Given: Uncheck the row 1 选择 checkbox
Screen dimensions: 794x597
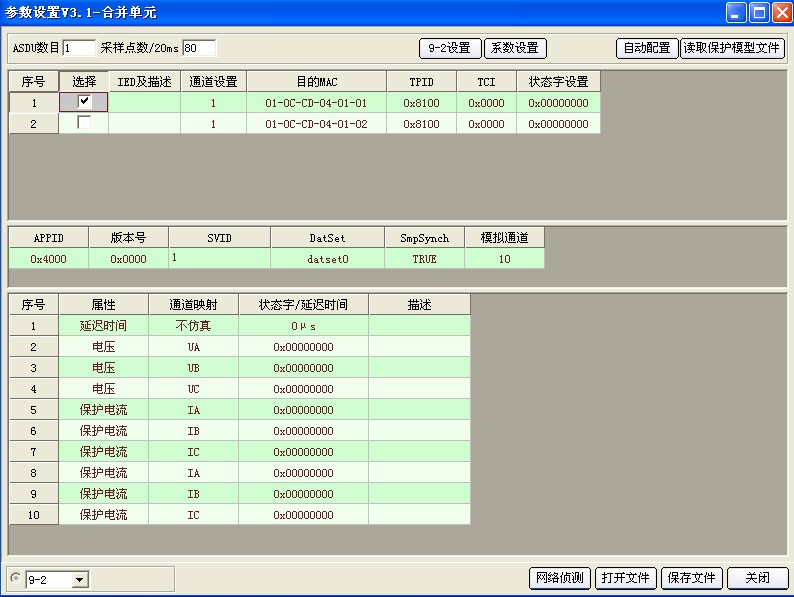Looking at the screenshot, I should coord(85,101).
